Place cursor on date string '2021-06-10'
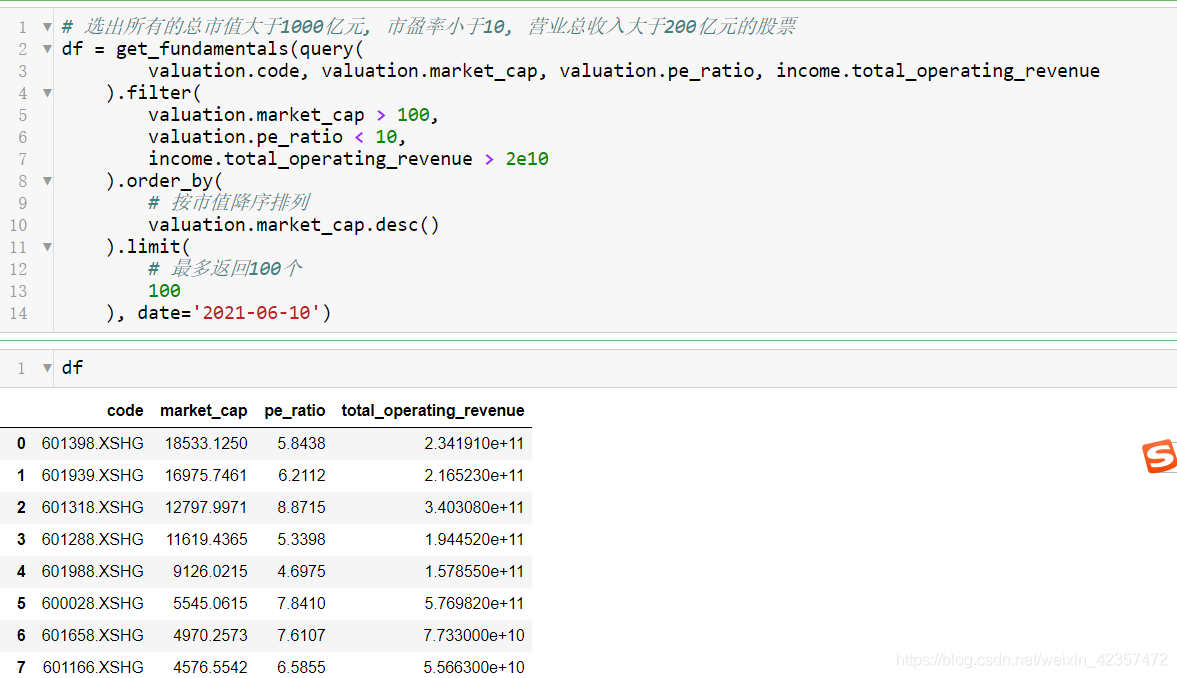1177x678 pixels. [x=257, y=312]
